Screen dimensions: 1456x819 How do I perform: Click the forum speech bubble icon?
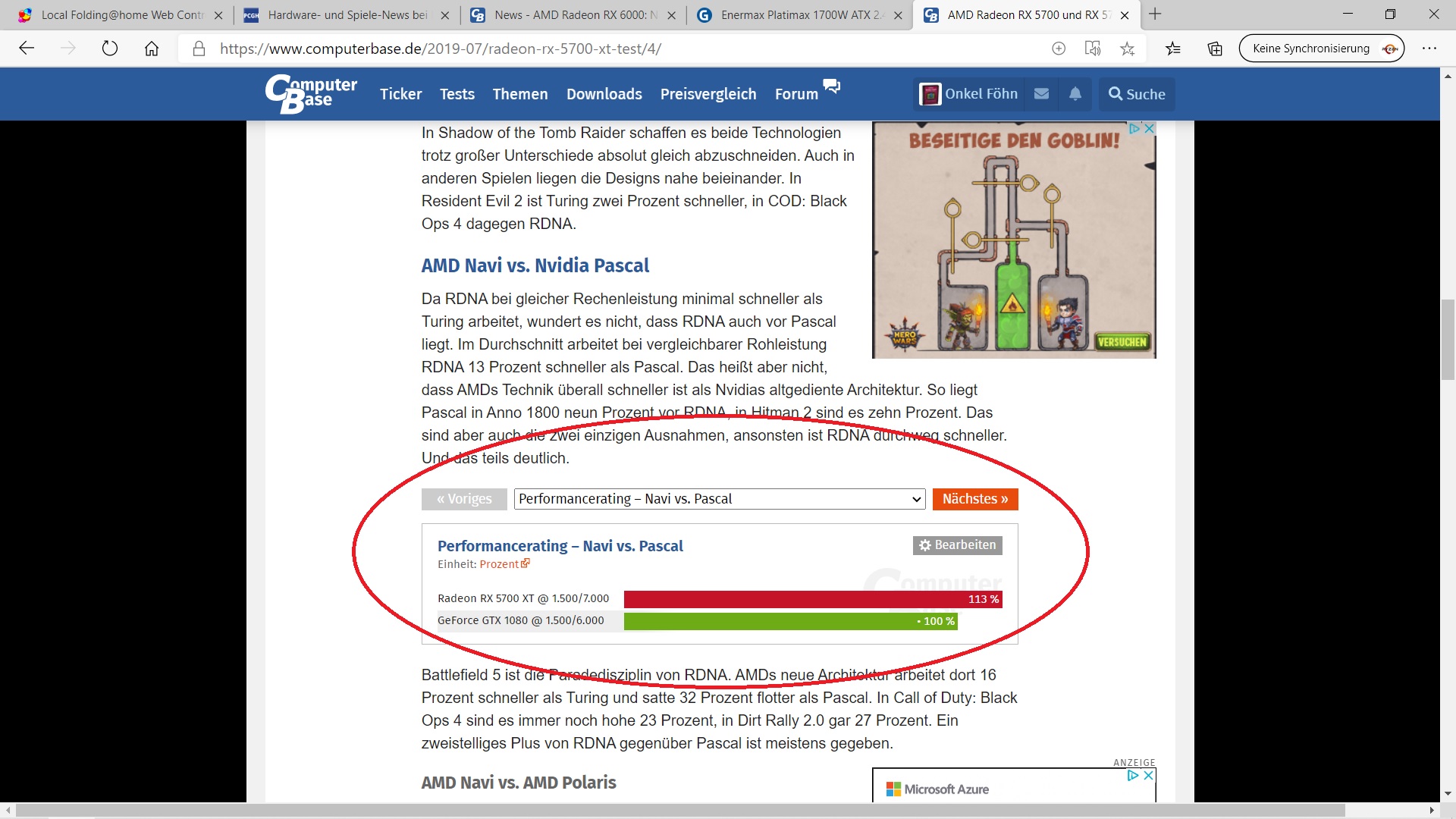[832, 86]
